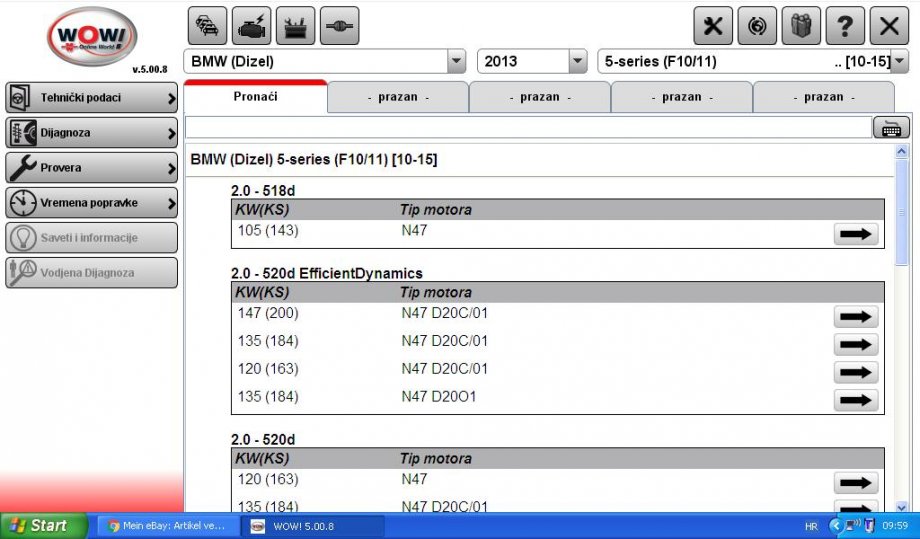Open the 2013 year dropdown
Screen dimensions: 920x539
pyautogui.click(x=577, y=62)
